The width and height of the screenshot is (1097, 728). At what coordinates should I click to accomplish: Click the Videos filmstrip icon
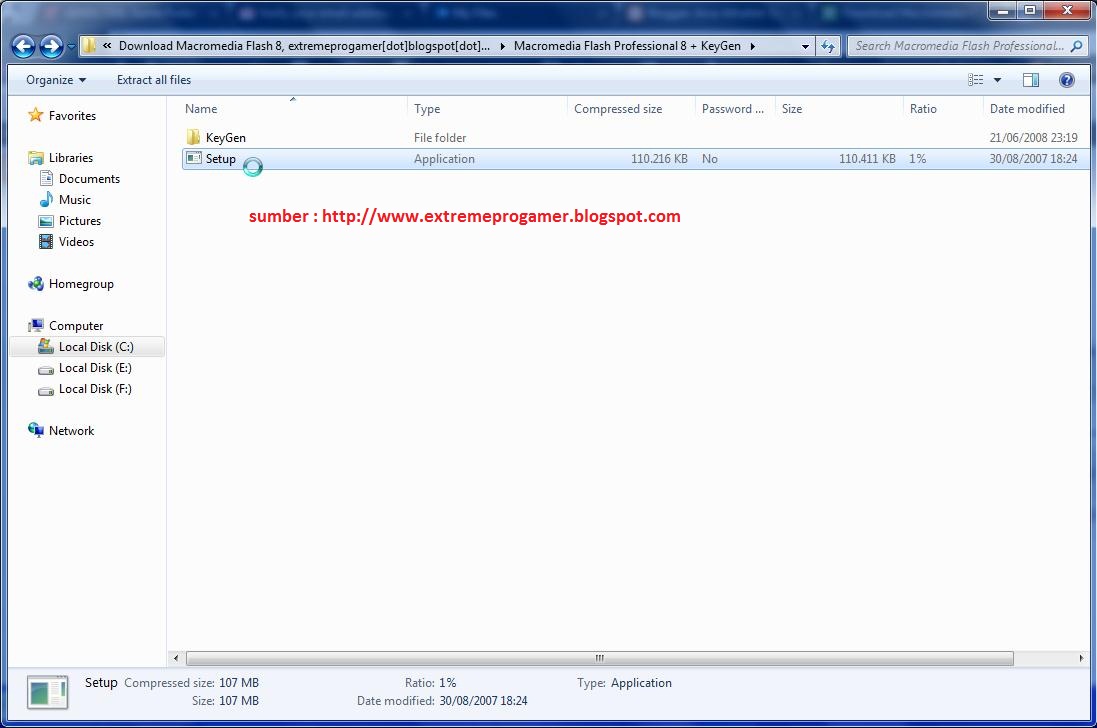(46, 242)
